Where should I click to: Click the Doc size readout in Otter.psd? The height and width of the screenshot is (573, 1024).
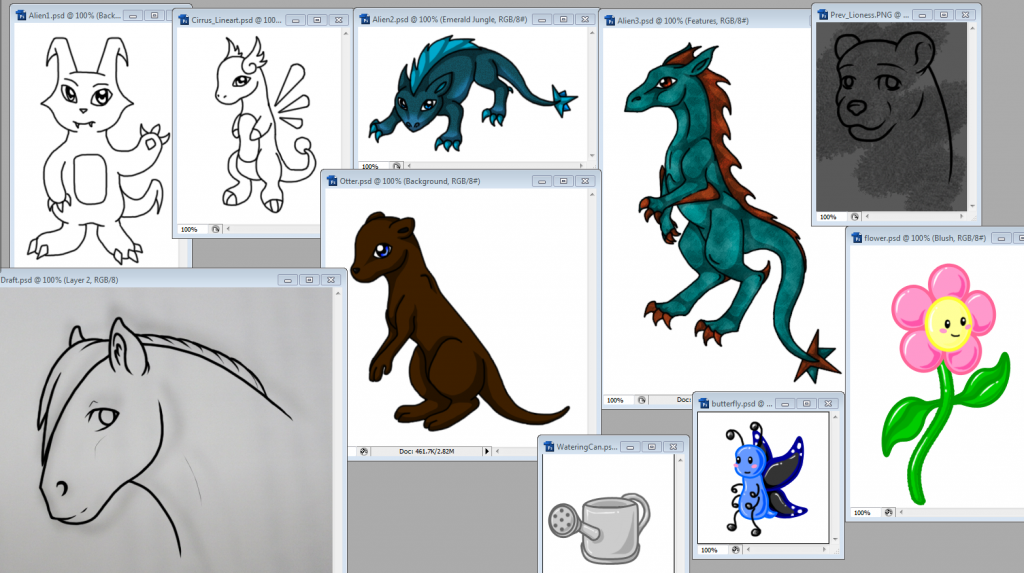tap(426, 451)
